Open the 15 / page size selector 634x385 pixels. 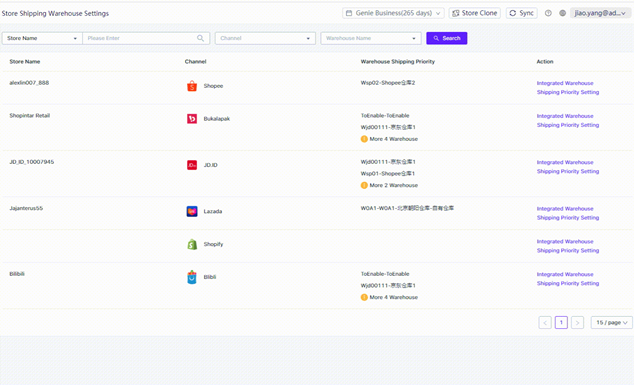[x=611, y=322]
